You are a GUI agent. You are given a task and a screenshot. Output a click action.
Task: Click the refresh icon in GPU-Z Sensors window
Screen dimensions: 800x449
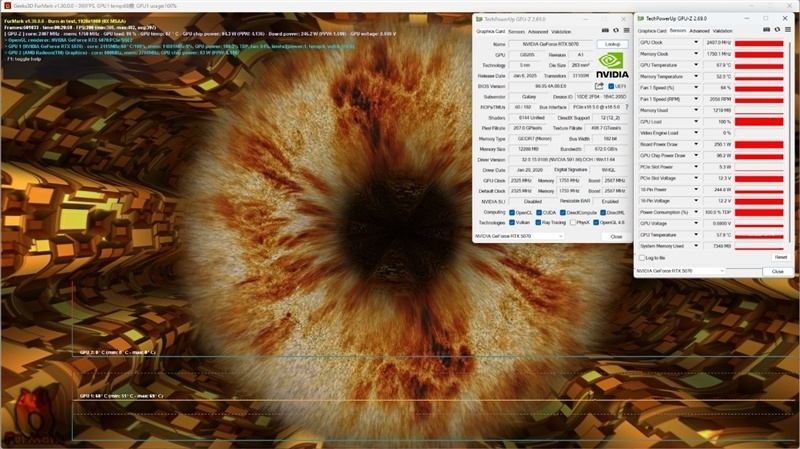point(777,30)
